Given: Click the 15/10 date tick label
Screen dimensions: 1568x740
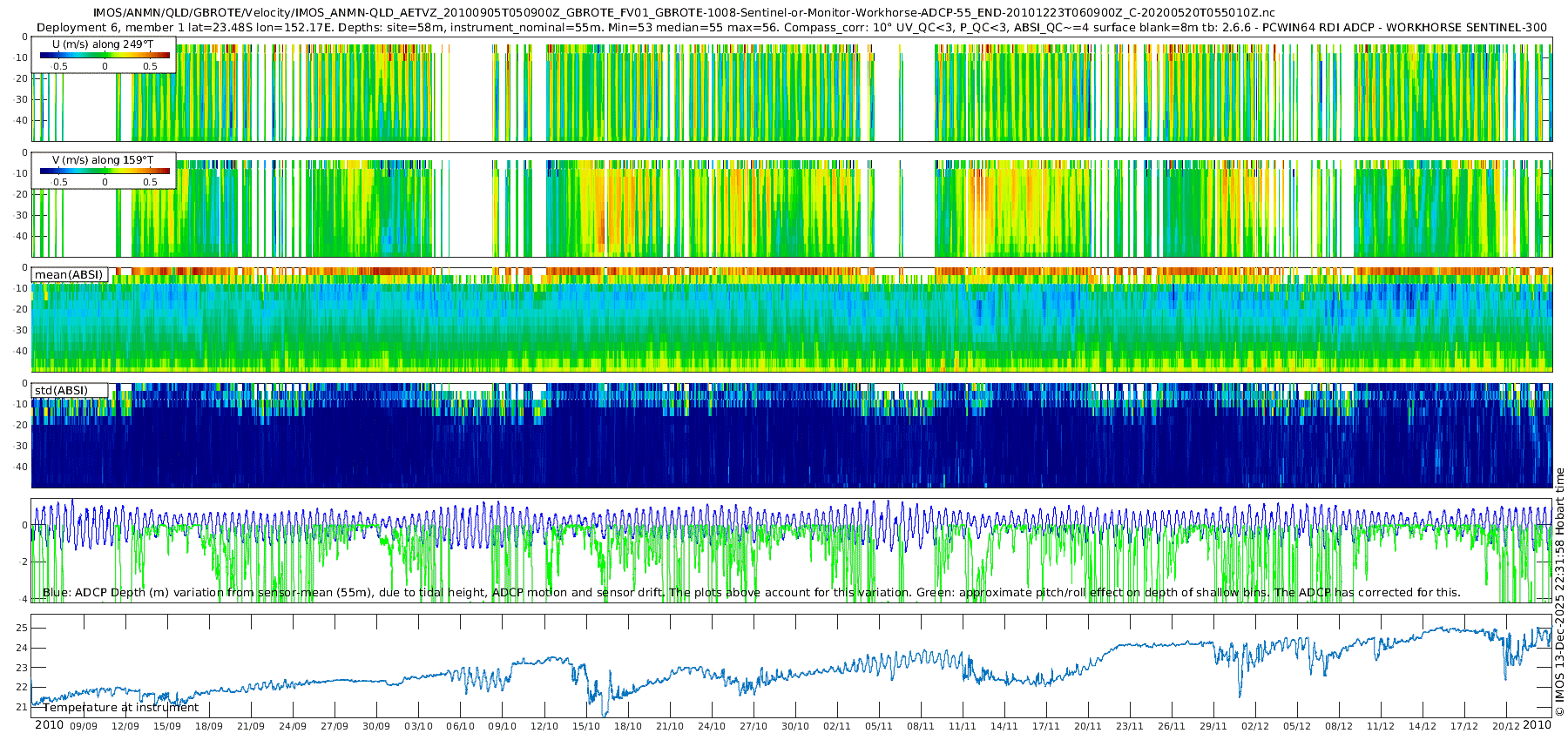Looking at the screenshot, I should (x=585, y=726).
